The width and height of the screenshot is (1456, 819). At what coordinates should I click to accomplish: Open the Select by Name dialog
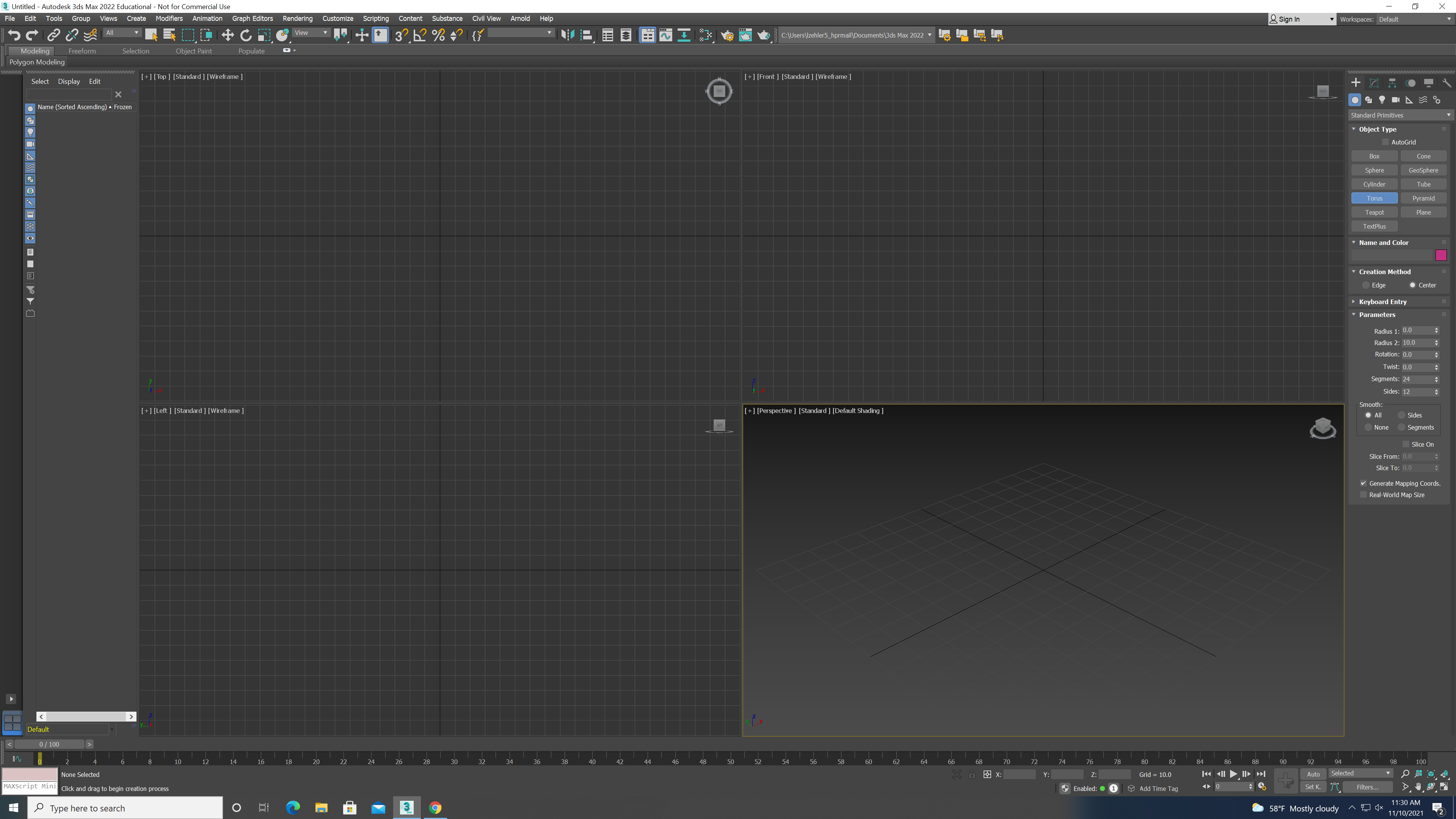[169, 35]
